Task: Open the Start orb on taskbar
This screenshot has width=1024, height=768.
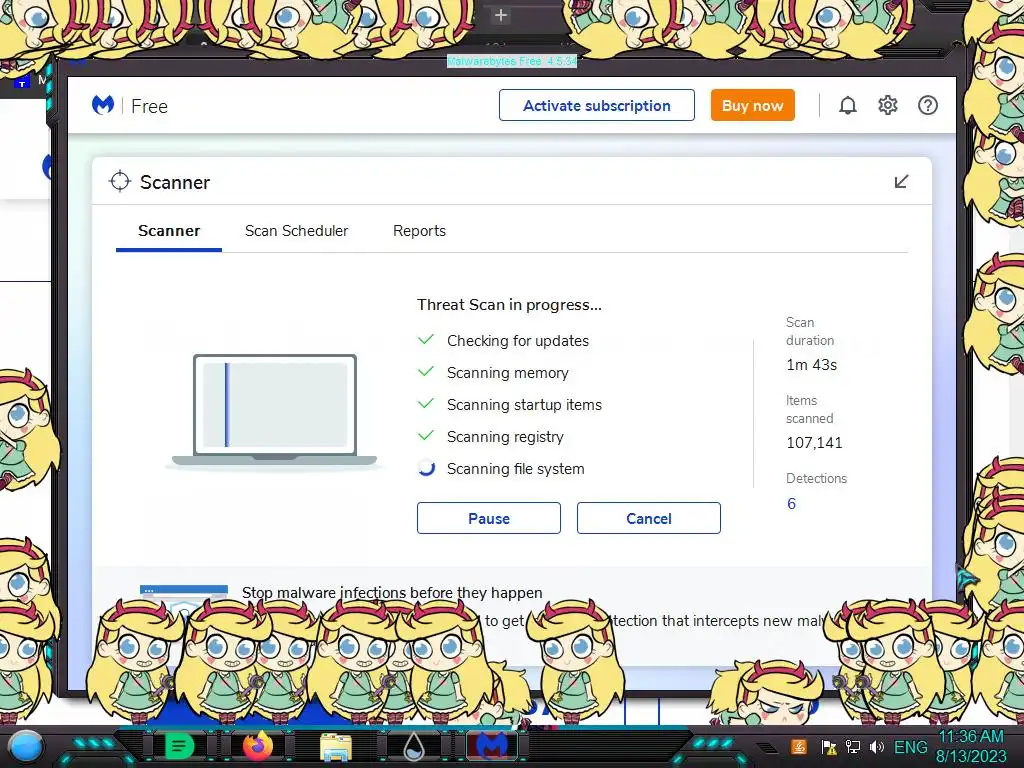Action: tap(26, 746)
